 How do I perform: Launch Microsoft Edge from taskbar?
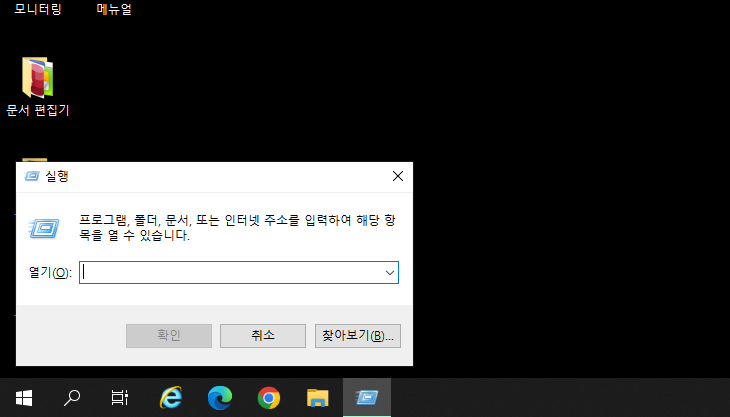point(220,398)
